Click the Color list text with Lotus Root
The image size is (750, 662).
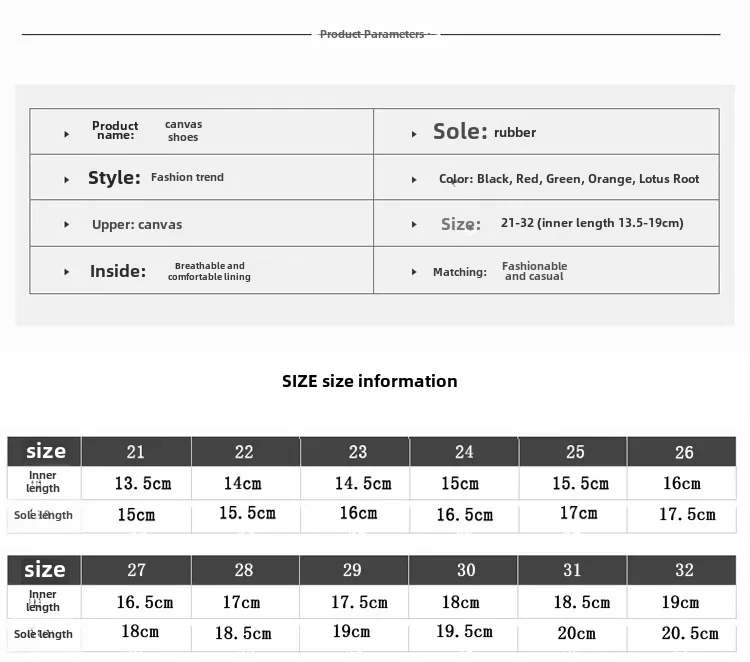coord(569,179)
